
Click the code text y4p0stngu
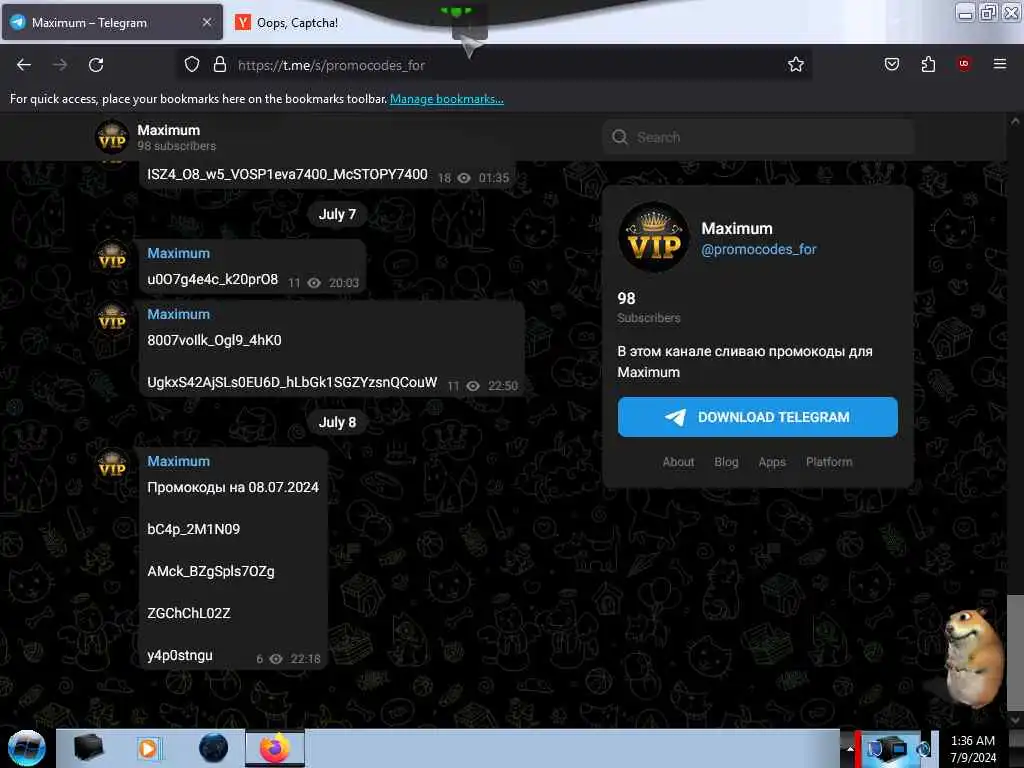click(x=180, y=655)
